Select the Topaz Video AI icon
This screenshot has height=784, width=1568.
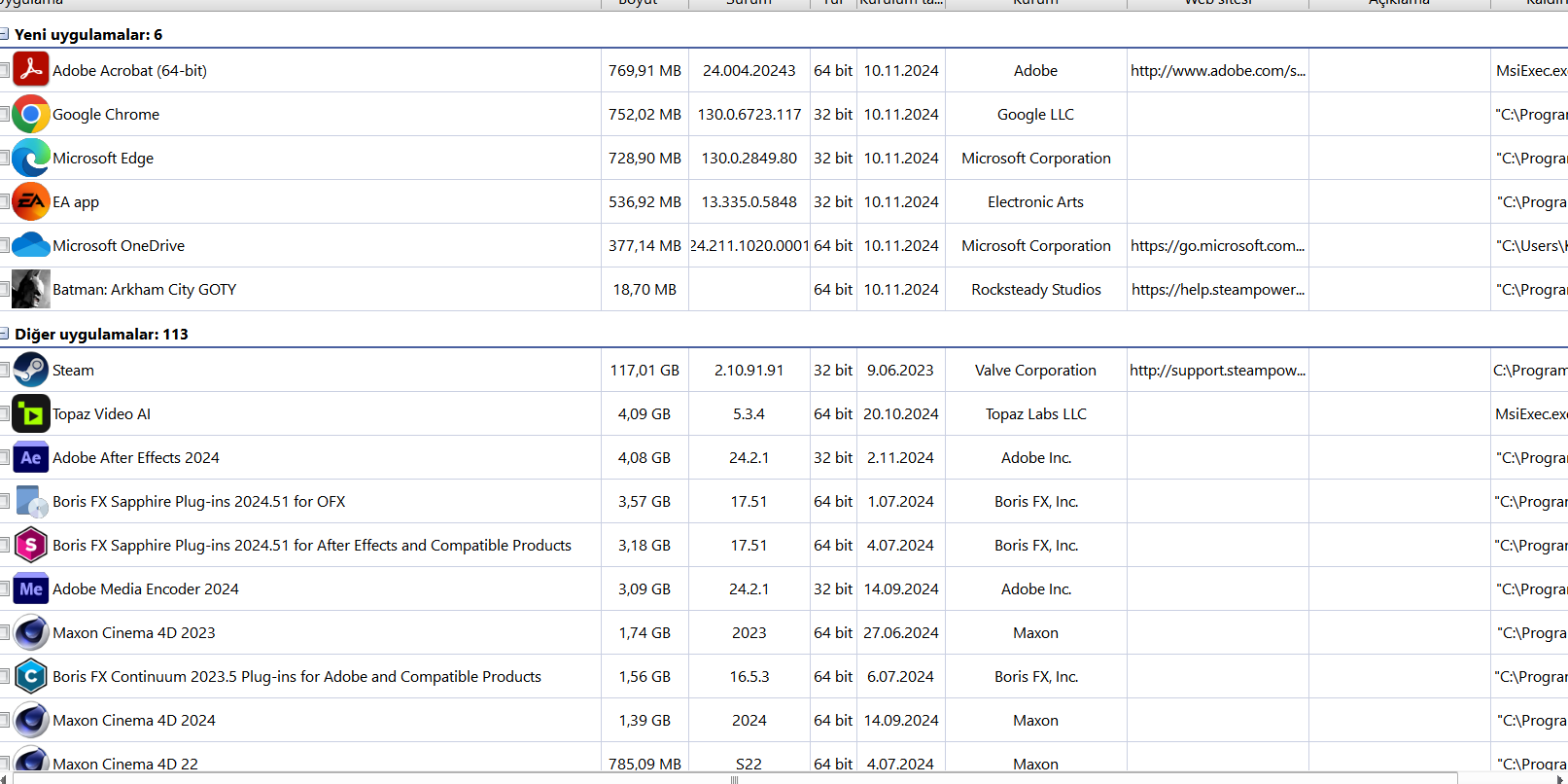click(31, 413)
